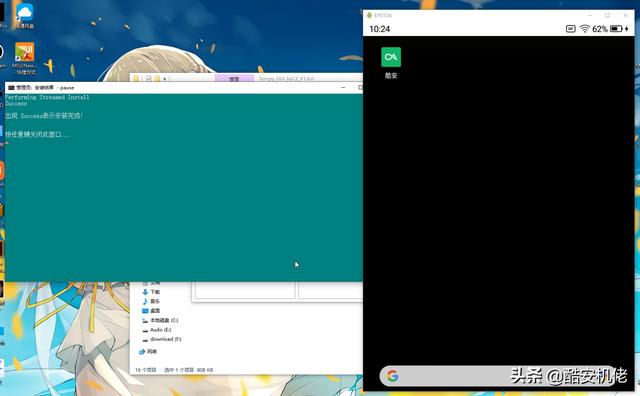640x396 pixels.
Task: Open the Downloads folder in Explorer sidebar
Action: 151,292
